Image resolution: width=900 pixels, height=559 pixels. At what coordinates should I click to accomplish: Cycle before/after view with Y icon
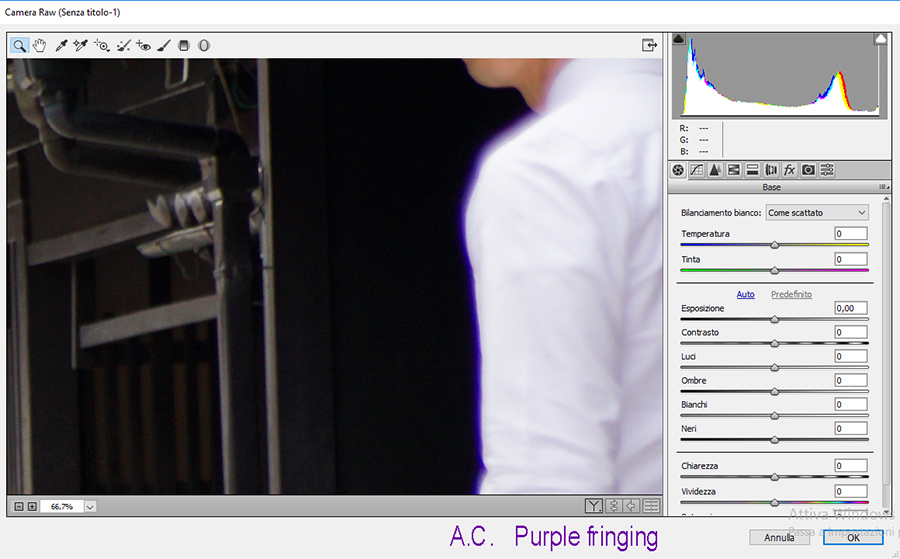tap(593, 506)
